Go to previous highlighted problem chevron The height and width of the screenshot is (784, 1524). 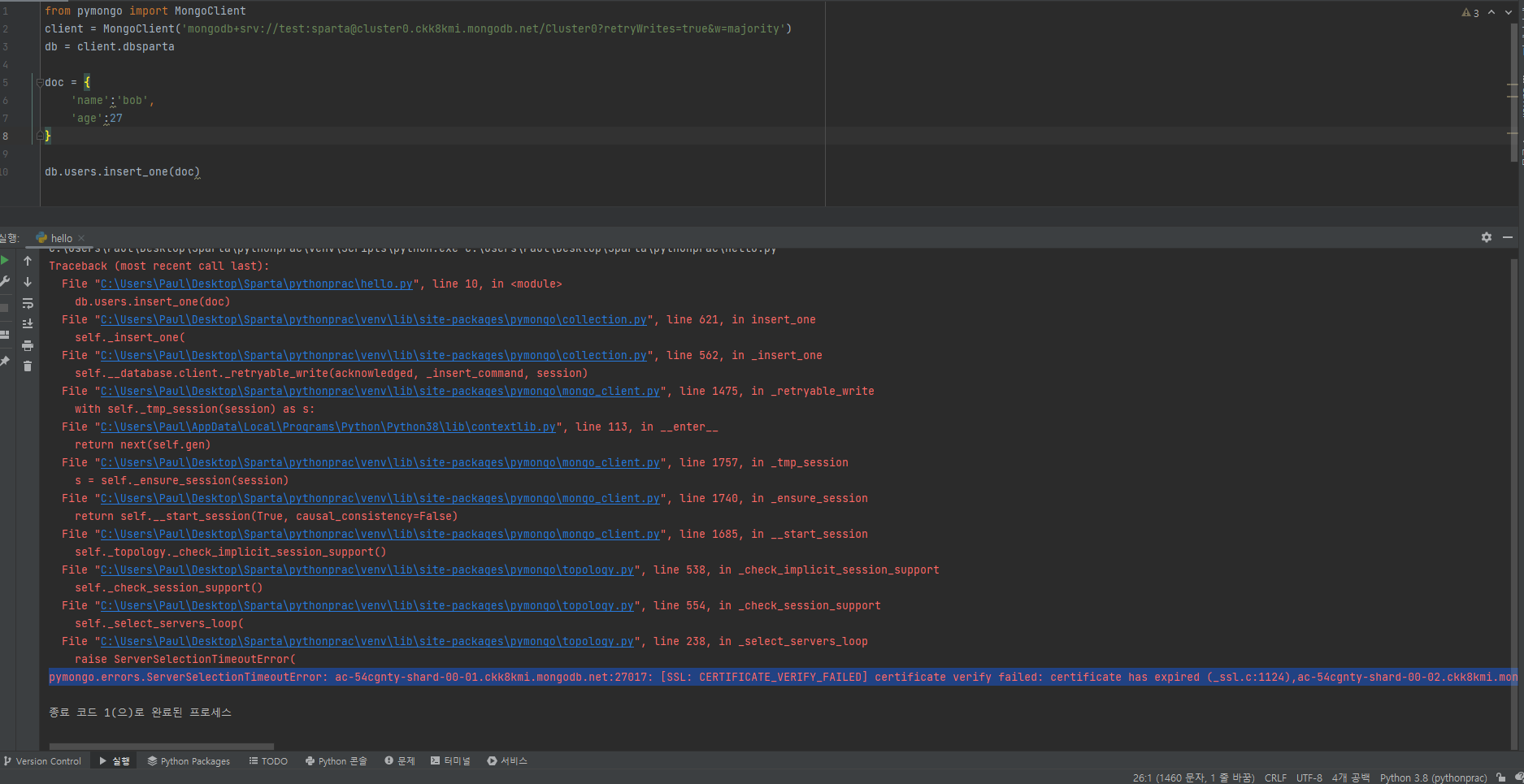[1491, 12]
